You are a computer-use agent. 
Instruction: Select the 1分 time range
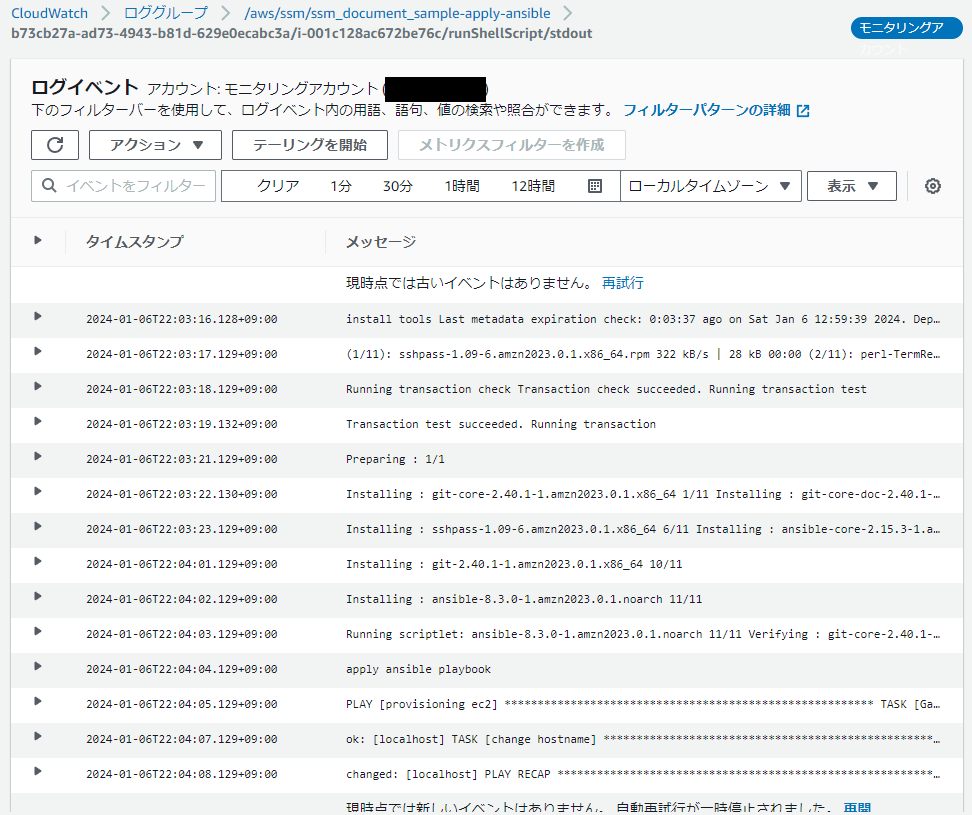(x=341, y=186)
